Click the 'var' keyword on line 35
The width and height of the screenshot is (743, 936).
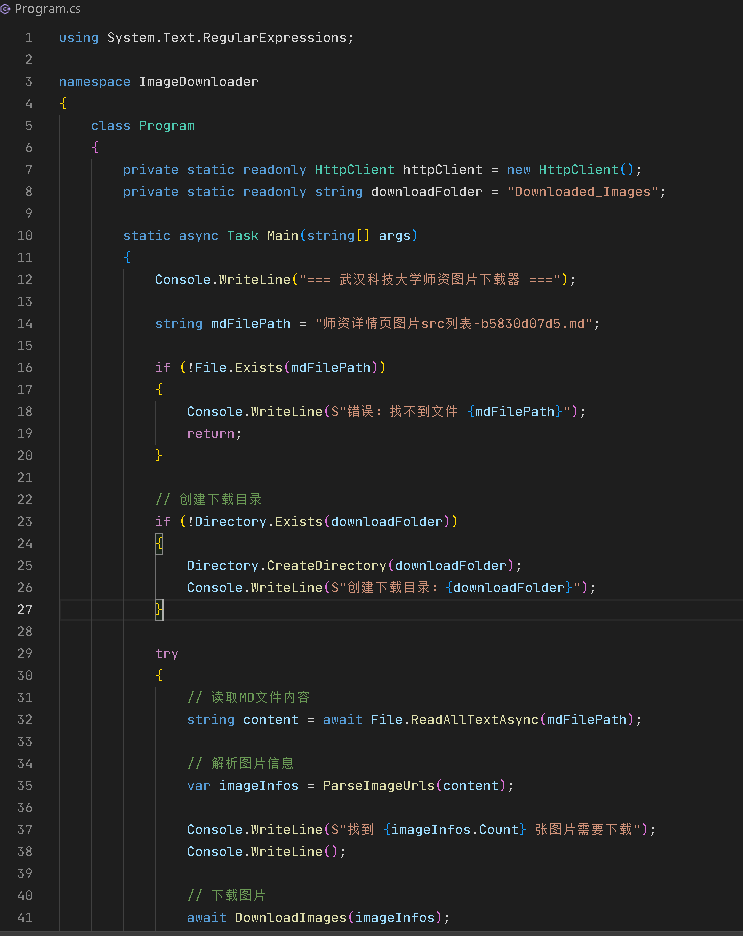[199, 786]
